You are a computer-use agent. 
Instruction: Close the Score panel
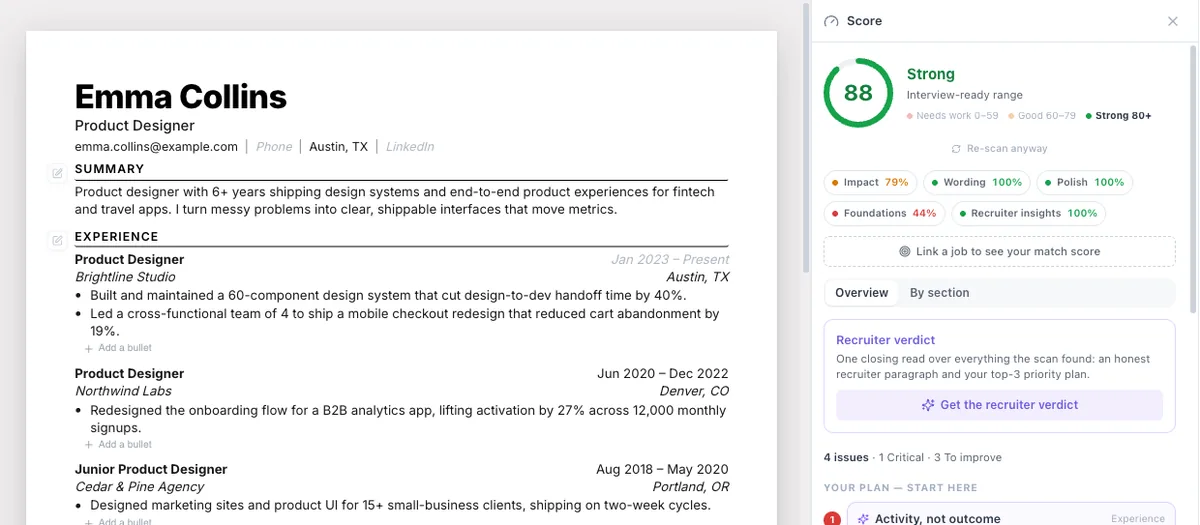pos(1173,21)
